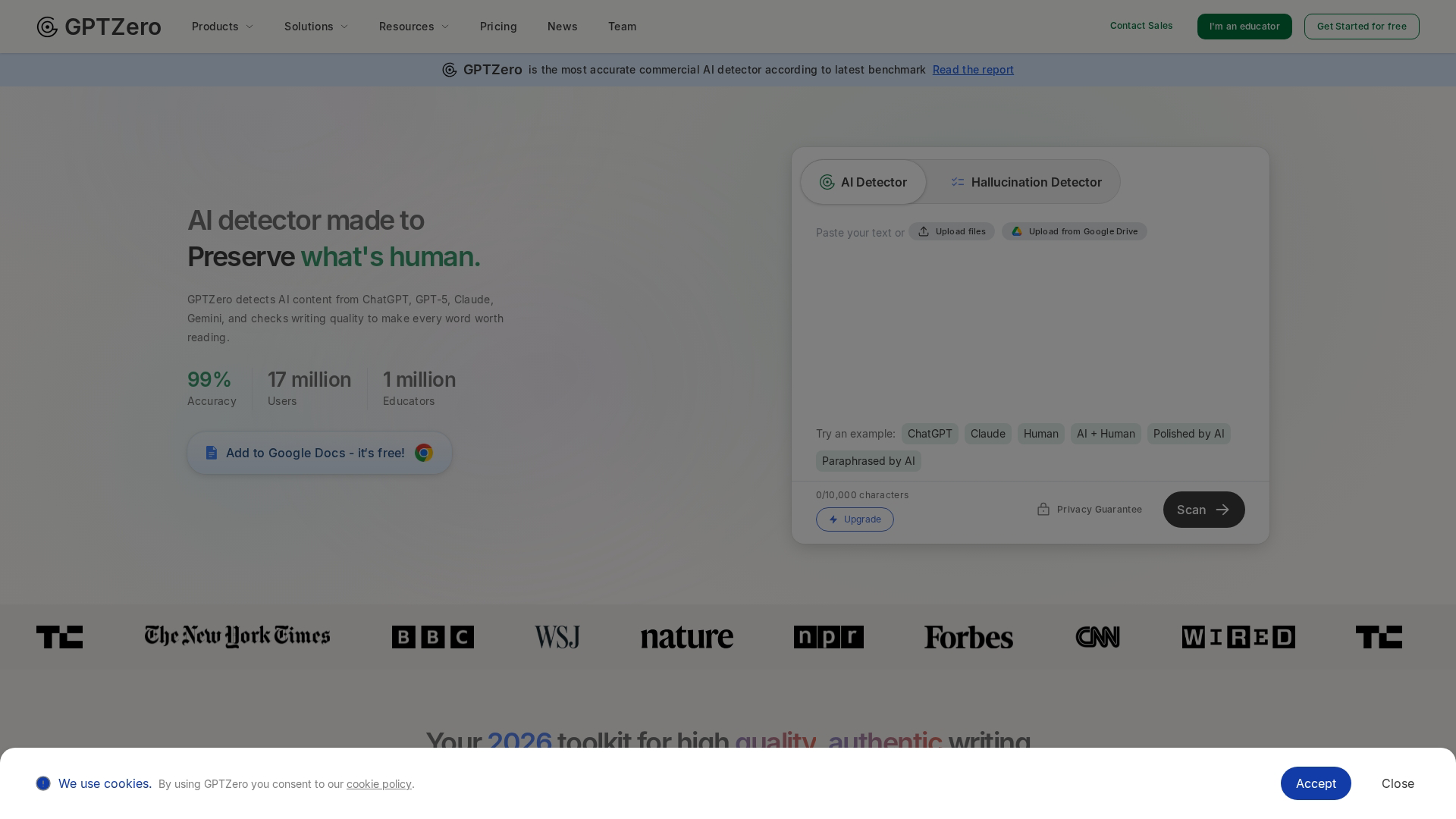
Task: Try the Polished by AI example
Action: (x=1188, y=434)
